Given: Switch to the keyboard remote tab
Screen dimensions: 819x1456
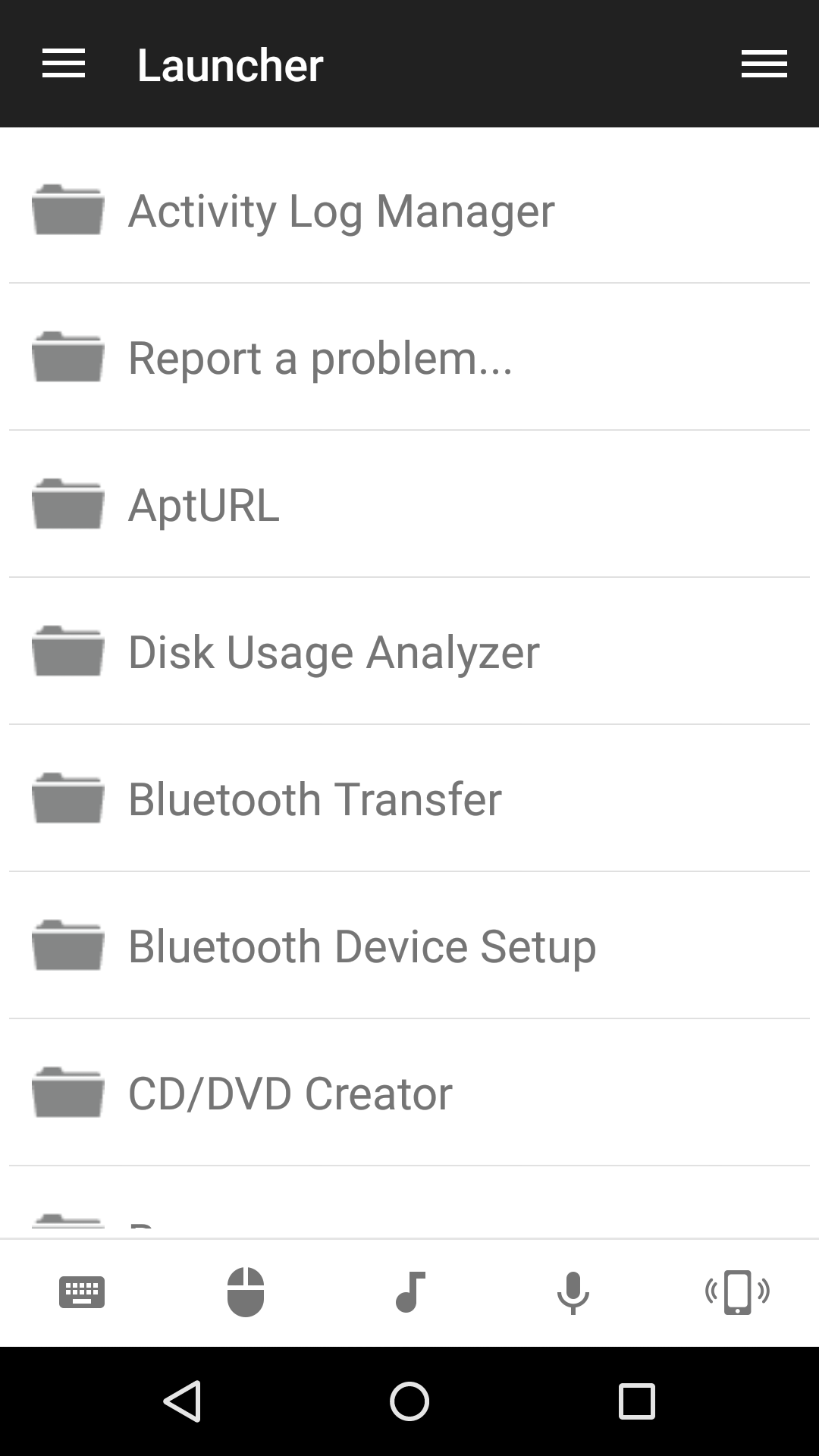Looking at the screenshot, I should (x=82, y=1292).
